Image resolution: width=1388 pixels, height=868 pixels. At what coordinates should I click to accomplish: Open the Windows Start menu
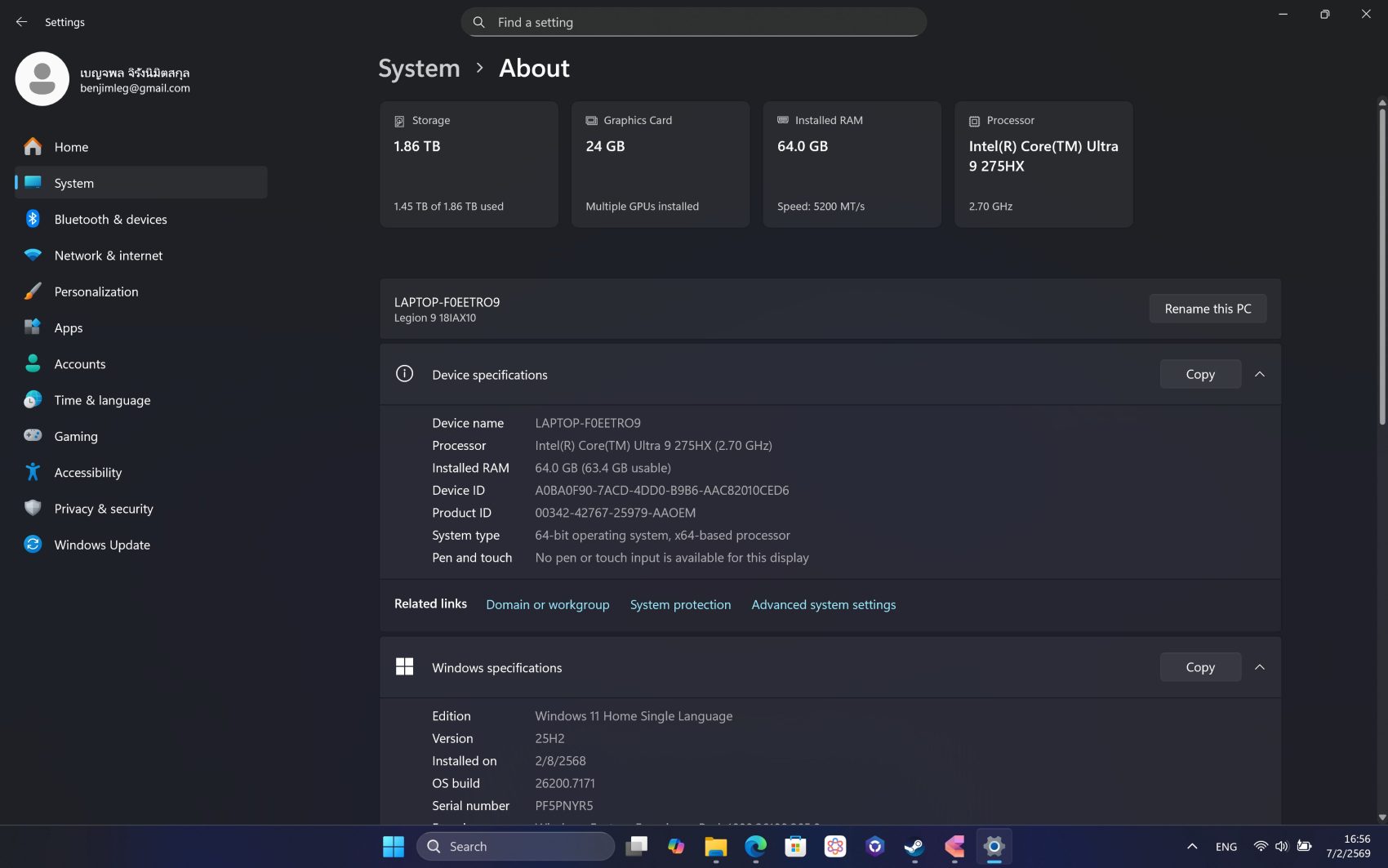tap(394, 847)
